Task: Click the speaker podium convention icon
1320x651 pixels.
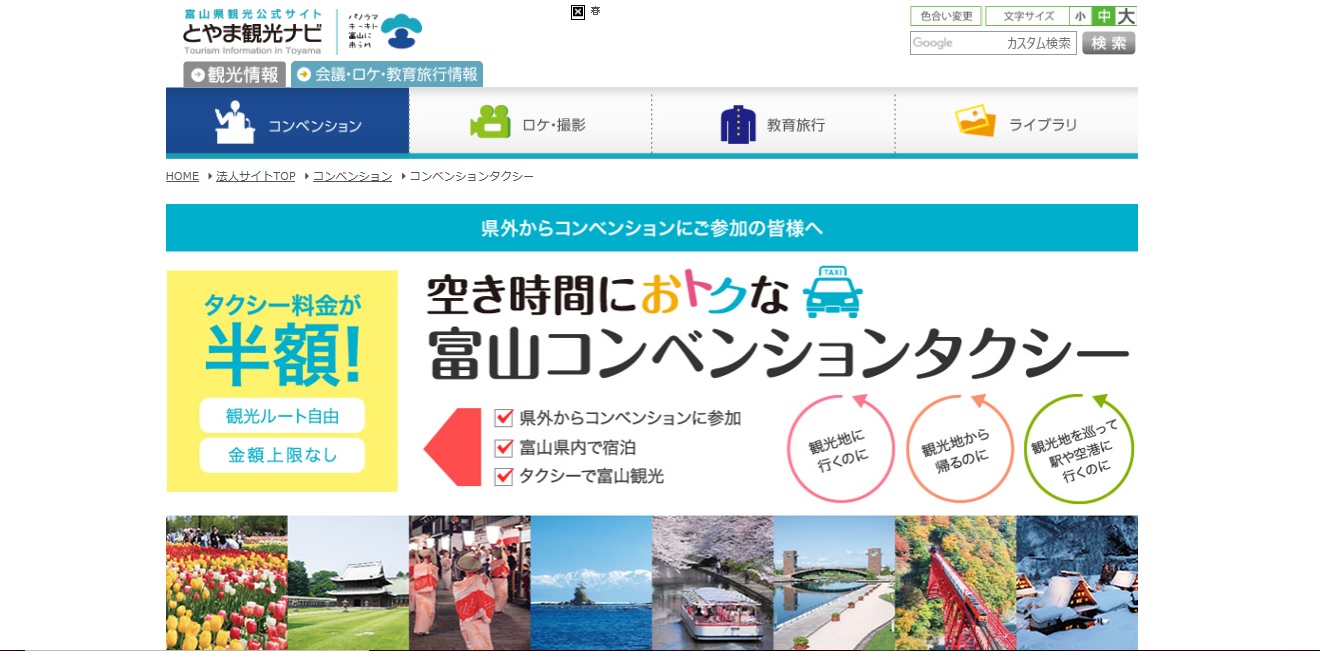Action: (x=236, y=122)
